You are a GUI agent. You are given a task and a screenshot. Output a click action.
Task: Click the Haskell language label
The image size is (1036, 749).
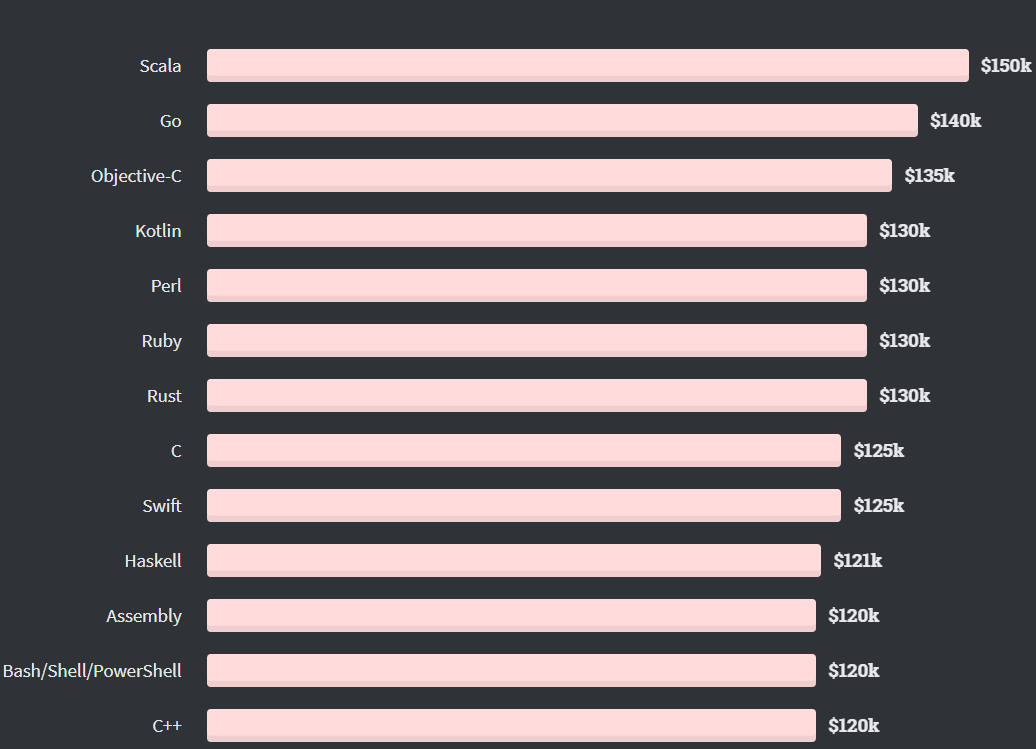(x=153, y=561)
